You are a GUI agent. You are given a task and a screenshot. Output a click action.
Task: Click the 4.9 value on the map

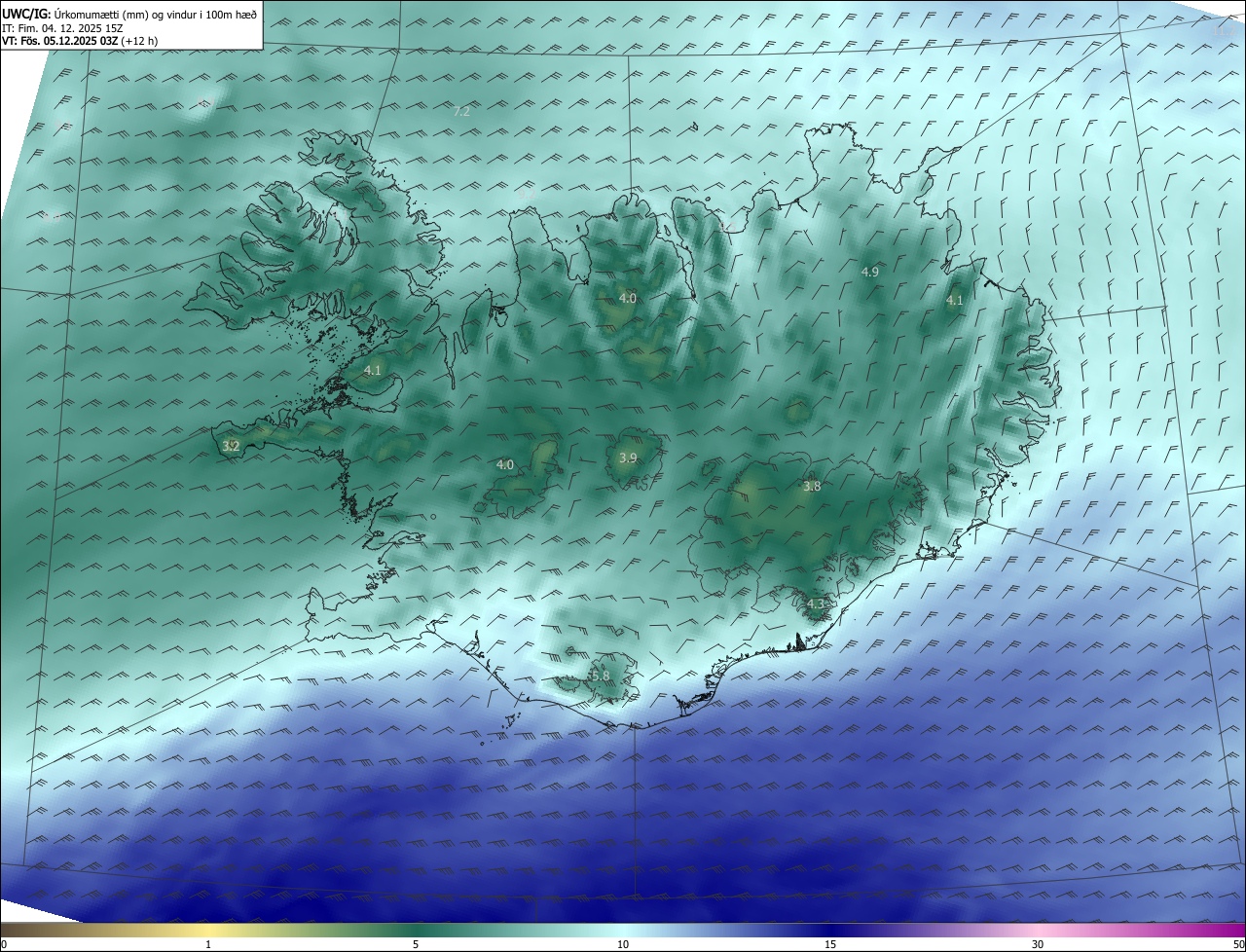870,272
